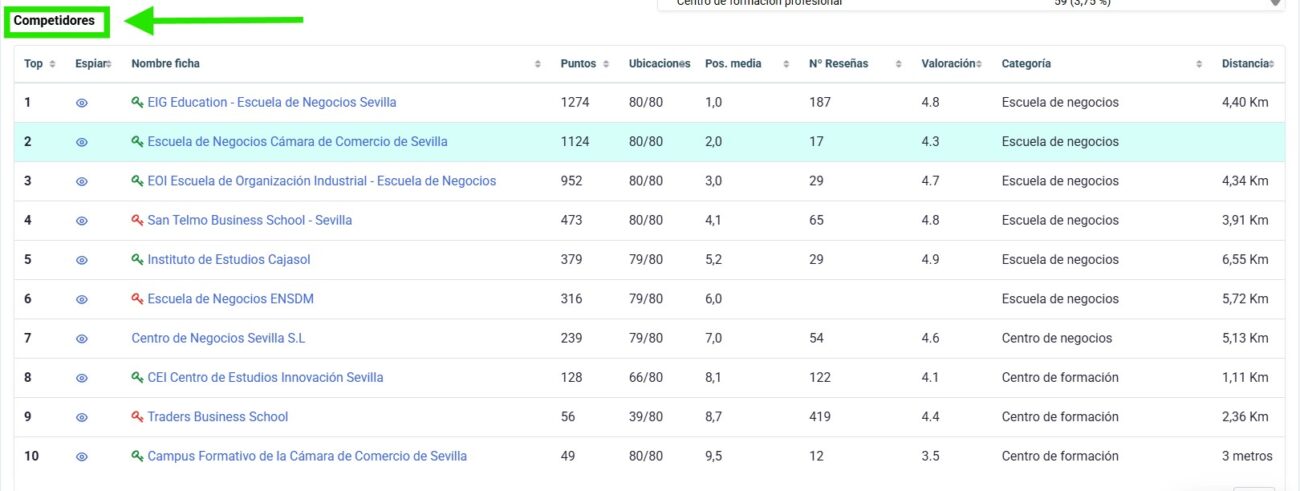Click the green key icon beside Instituto de Estudios Cajasol
1300x491 pixels.
(137, 259)
